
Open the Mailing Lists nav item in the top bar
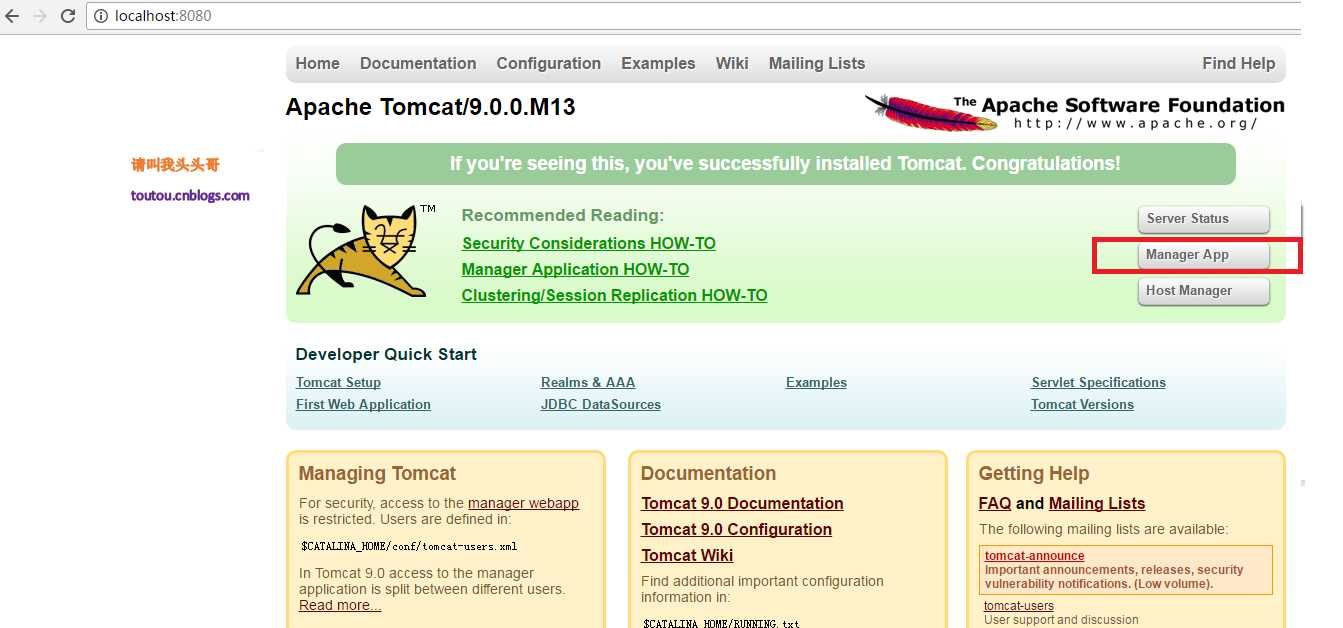[x=817, y=63]
